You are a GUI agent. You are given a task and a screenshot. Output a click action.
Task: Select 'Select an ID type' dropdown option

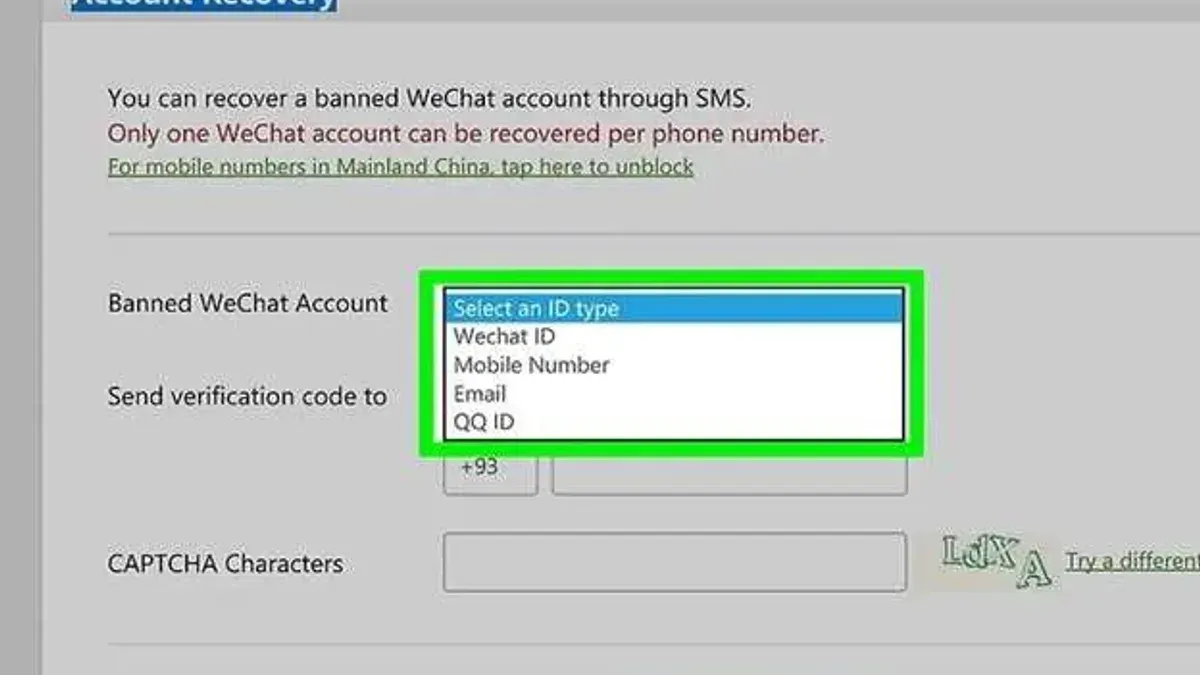pos(674,308)
